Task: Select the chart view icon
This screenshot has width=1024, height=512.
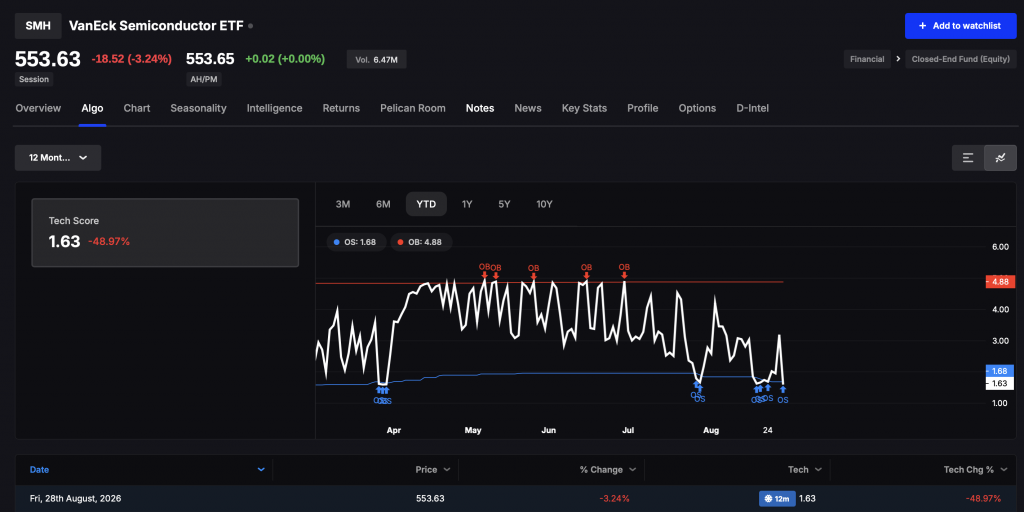Action: 1000,158
